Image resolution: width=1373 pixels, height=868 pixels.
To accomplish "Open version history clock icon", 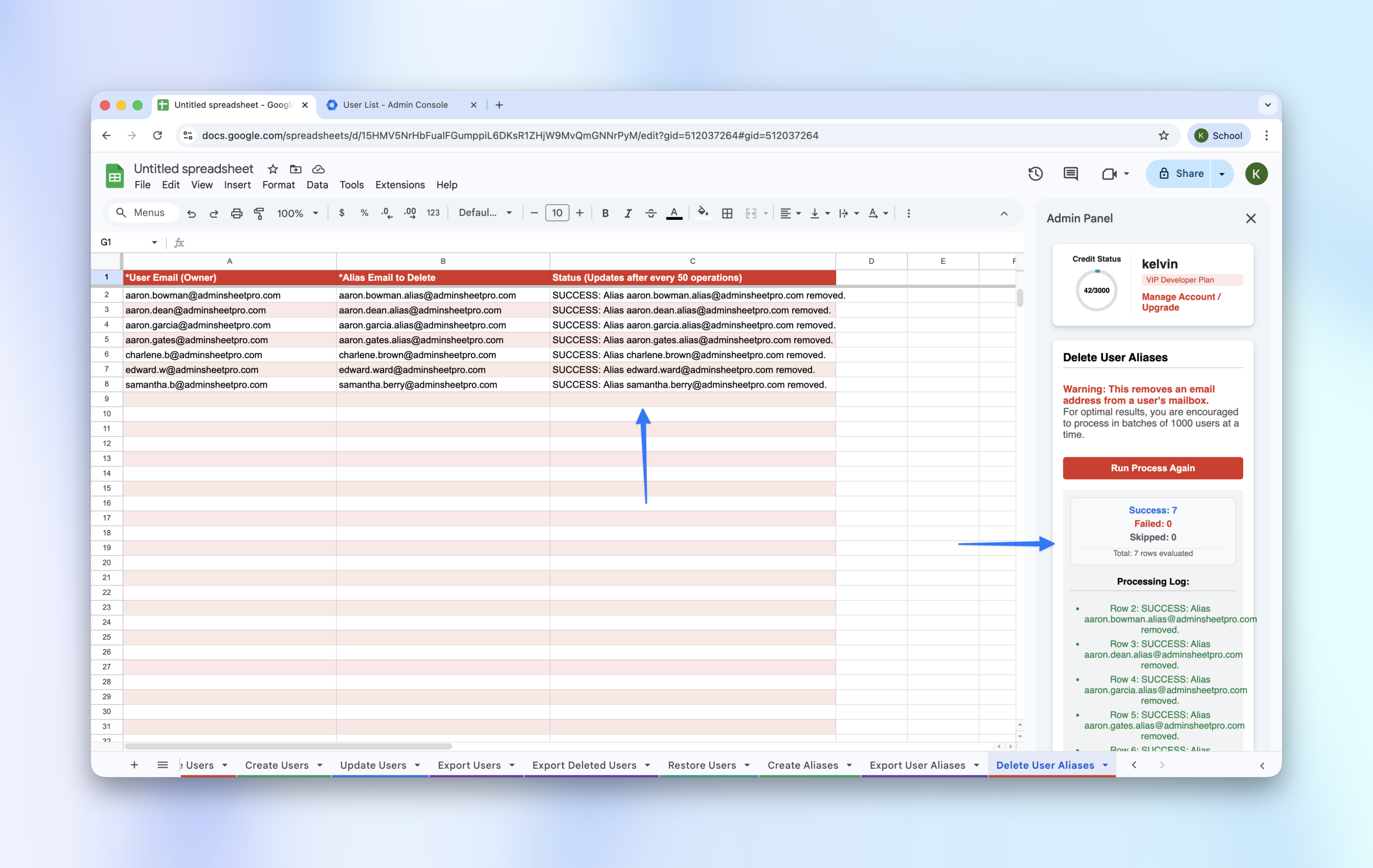I will click(x=1035, y=174).
